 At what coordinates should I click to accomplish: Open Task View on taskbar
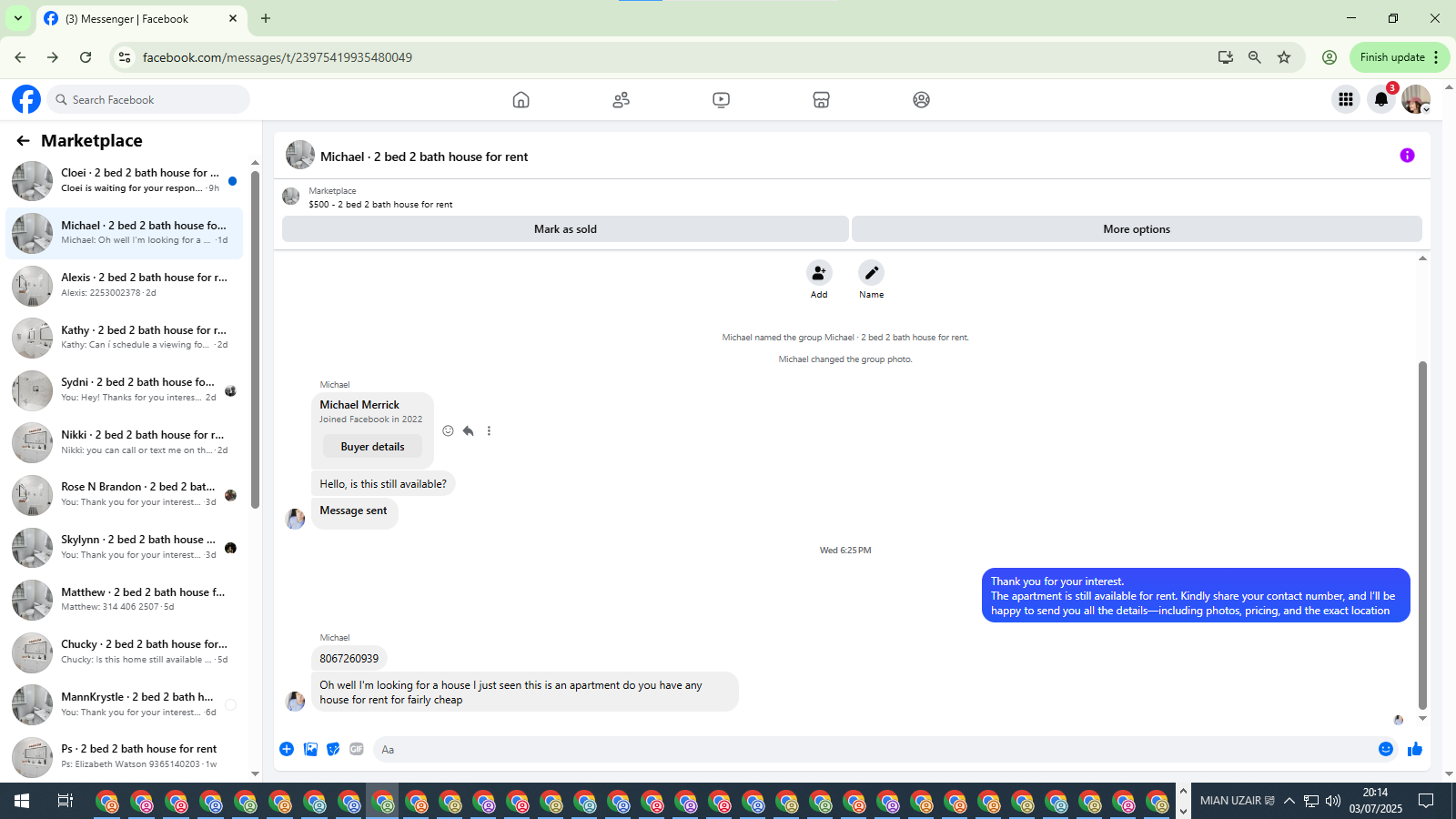pyautogui.click(x=66, y=801)
